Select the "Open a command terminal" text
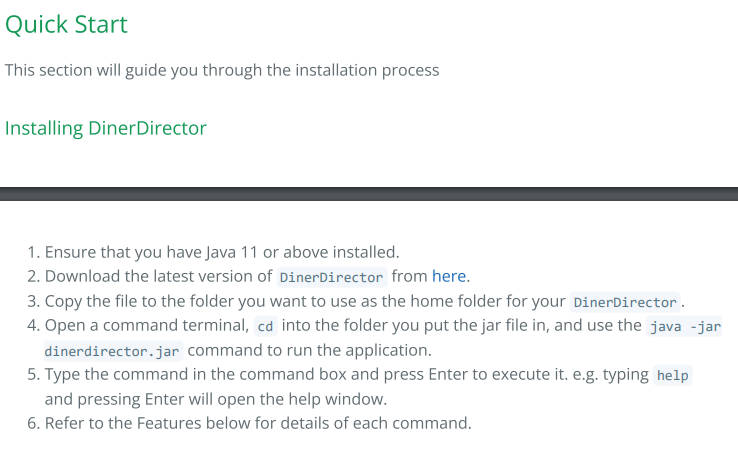 click(x=146, y=325)
